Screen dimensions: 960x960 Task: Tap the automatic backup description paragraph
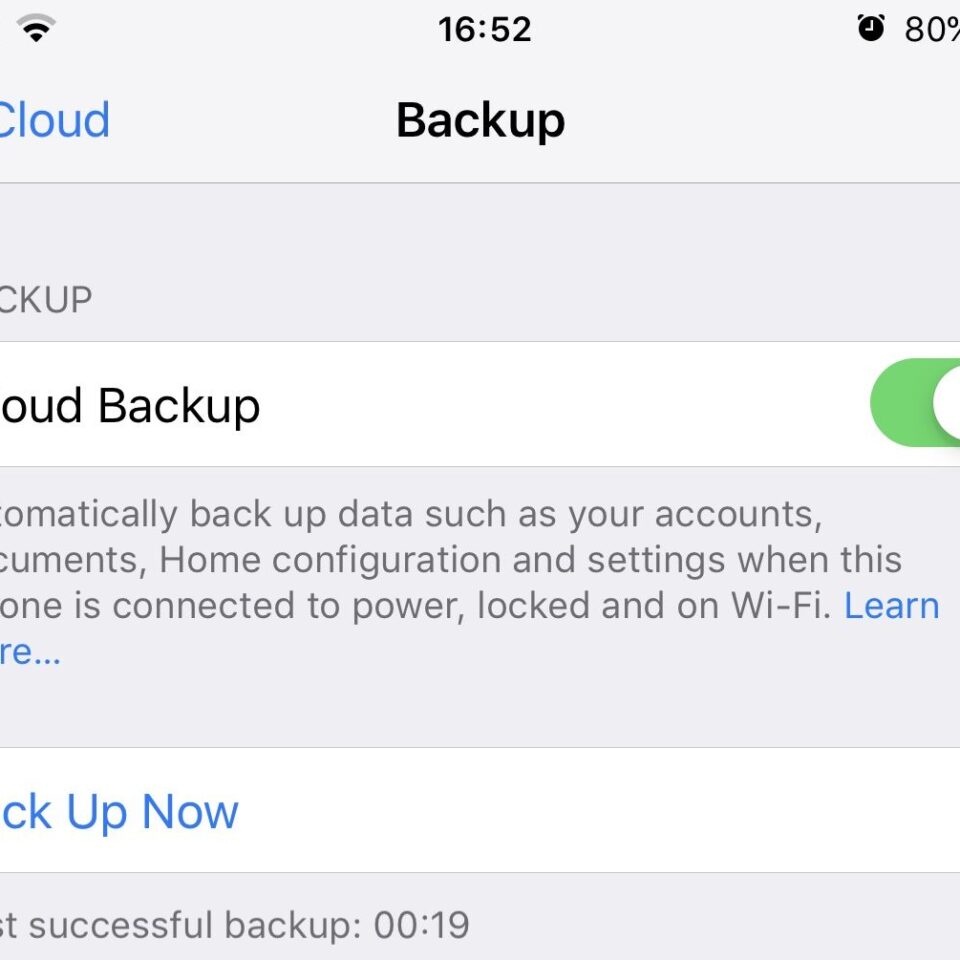(470, 582)
